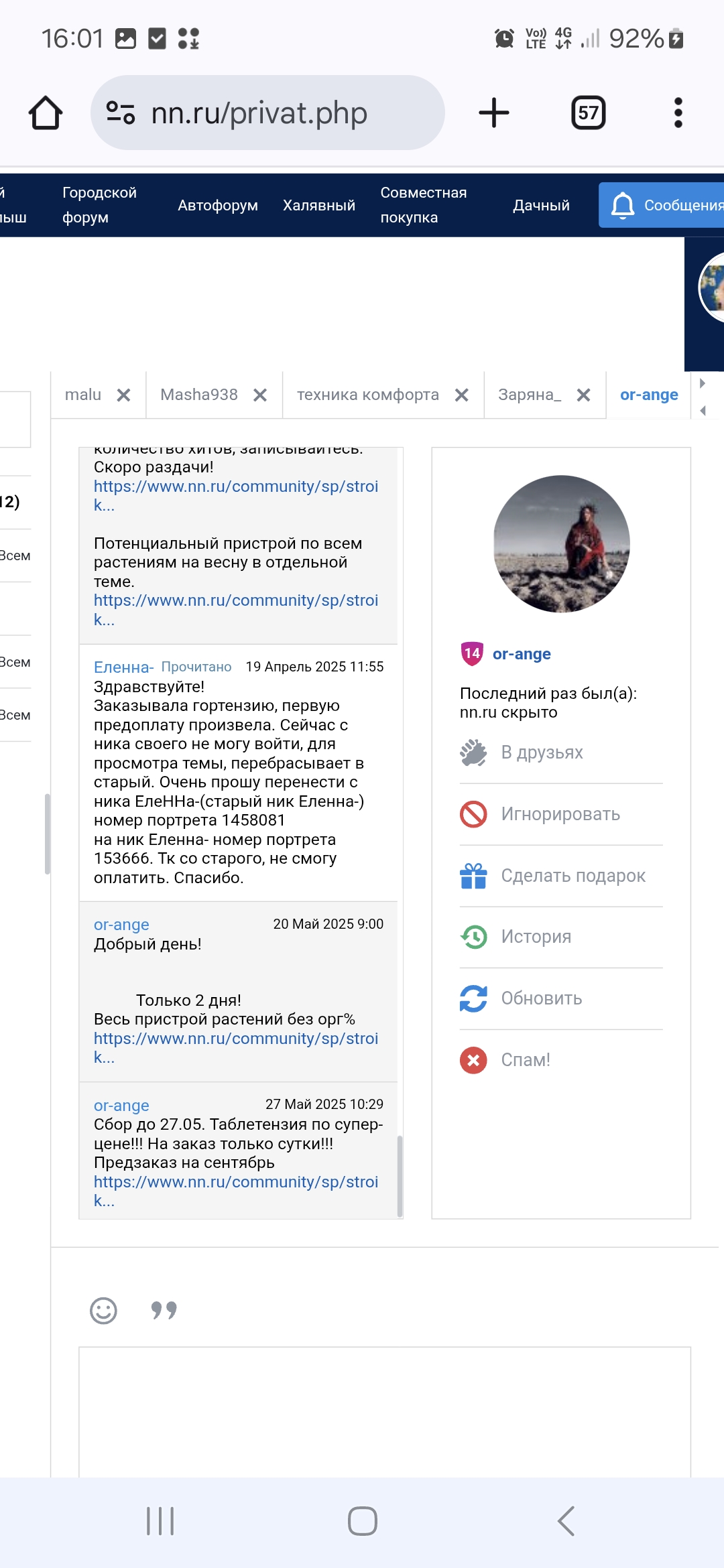Viewport: 724px width, 1568px height.
Task: Open the Автофорум menu item
Action: pos(218,205)
